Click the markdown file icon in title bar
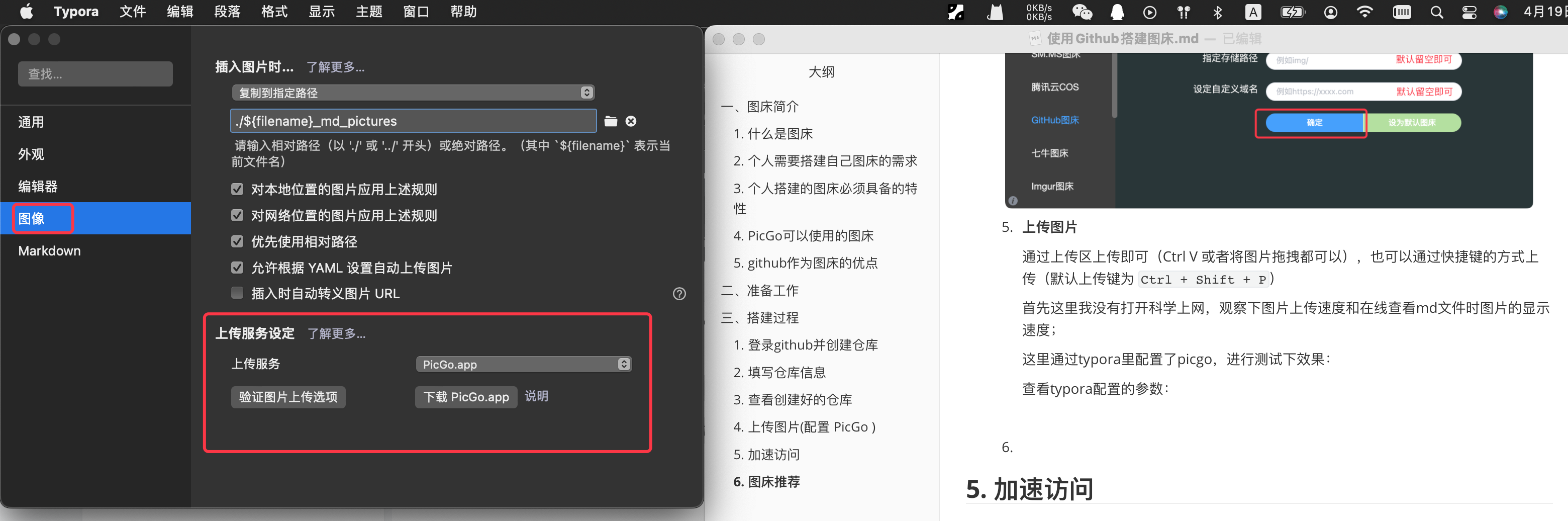Viewport: 1568px width, 521px height. (1035, 39)
